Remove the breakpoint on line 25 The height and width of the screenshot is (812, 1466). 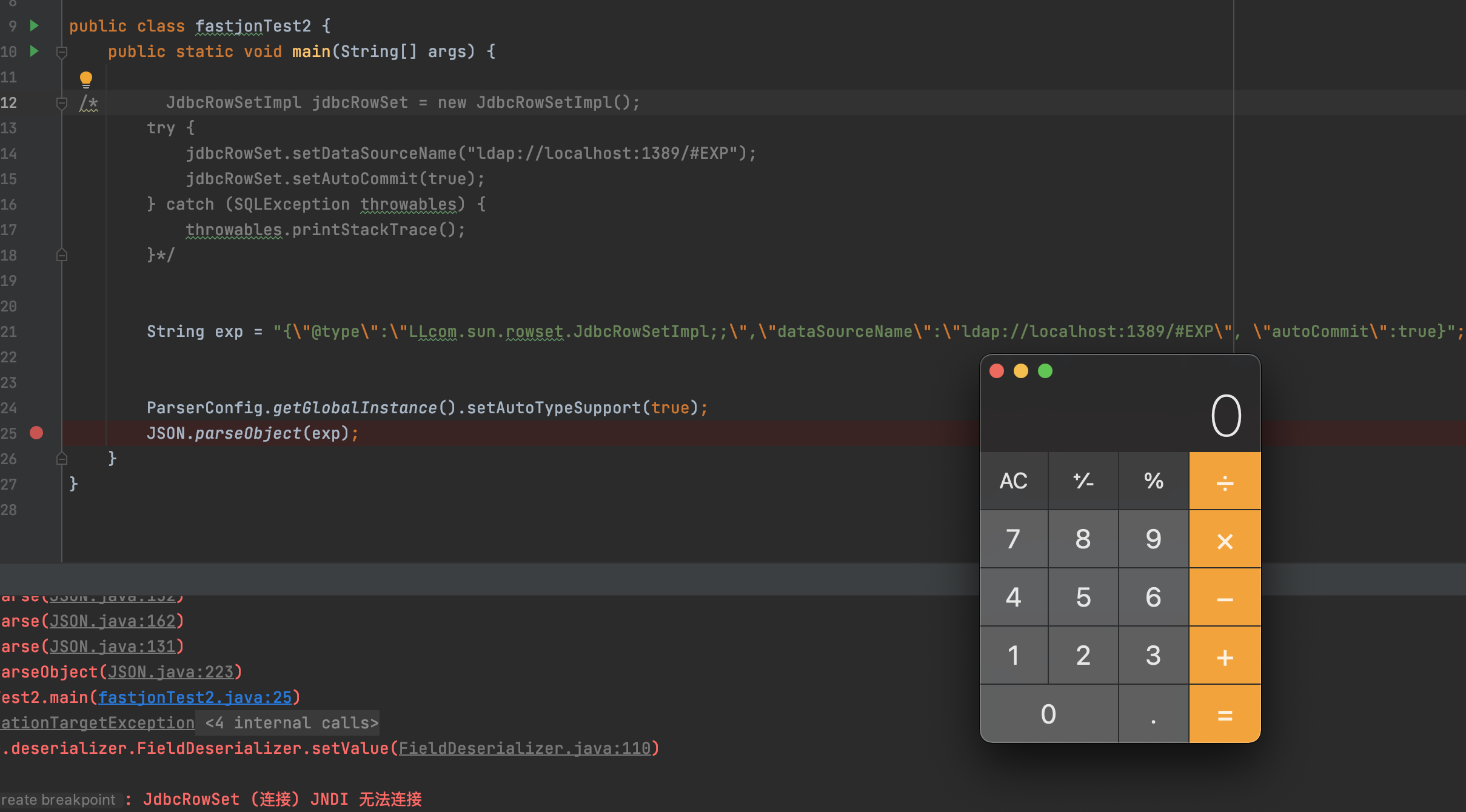click(36, 433)
